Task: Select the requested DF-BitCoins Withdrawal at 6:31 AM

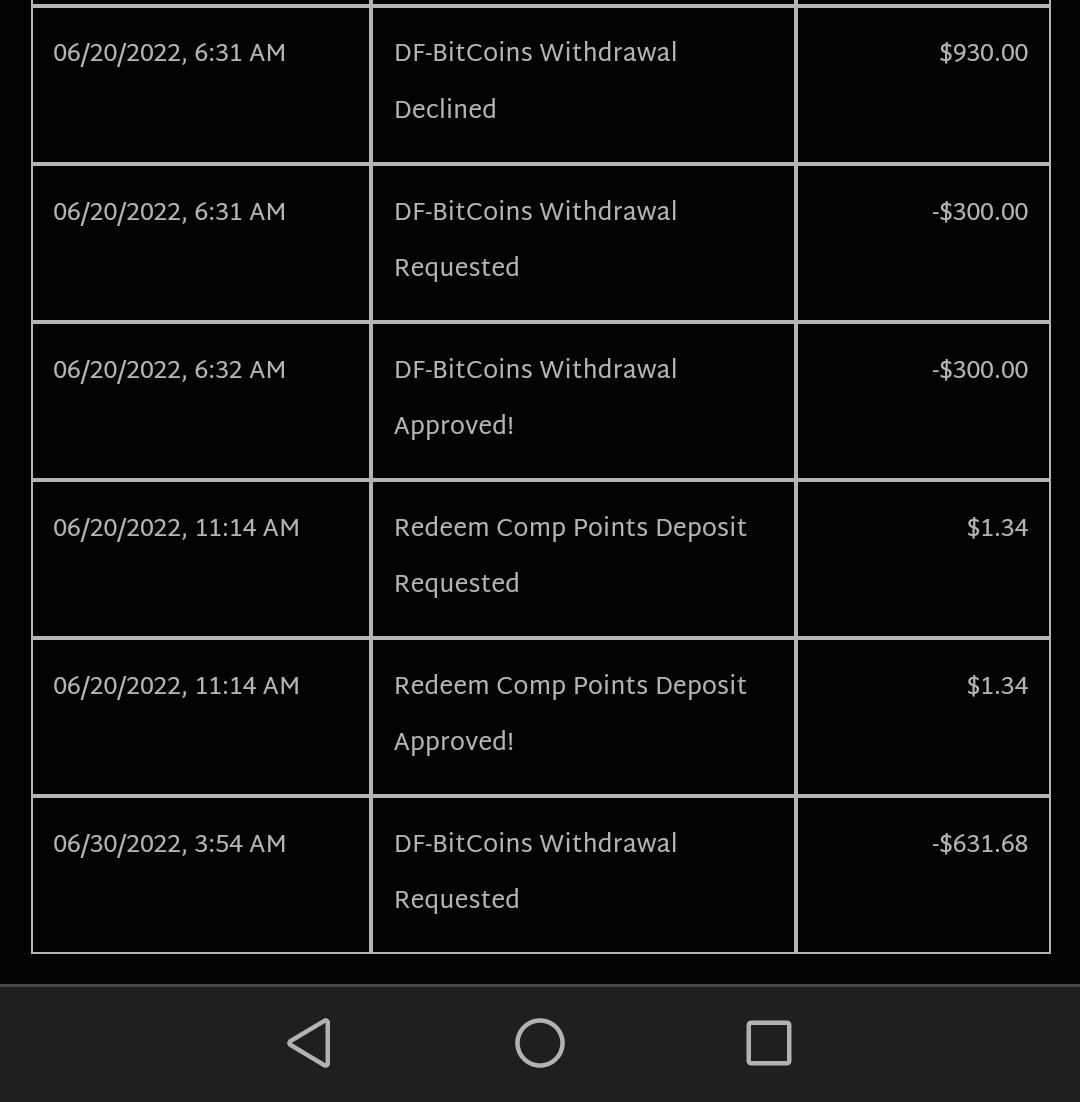Action: [536, 240]
